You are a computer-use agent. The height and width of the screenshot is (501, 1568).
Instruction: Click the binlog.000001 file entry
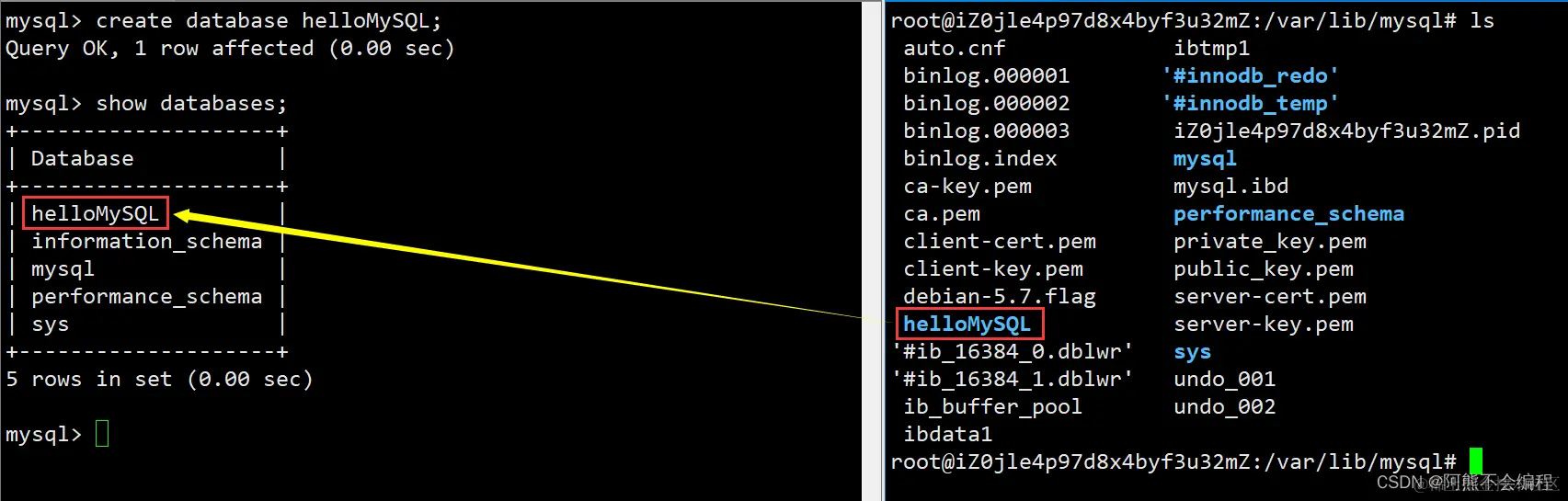(987, 75)
